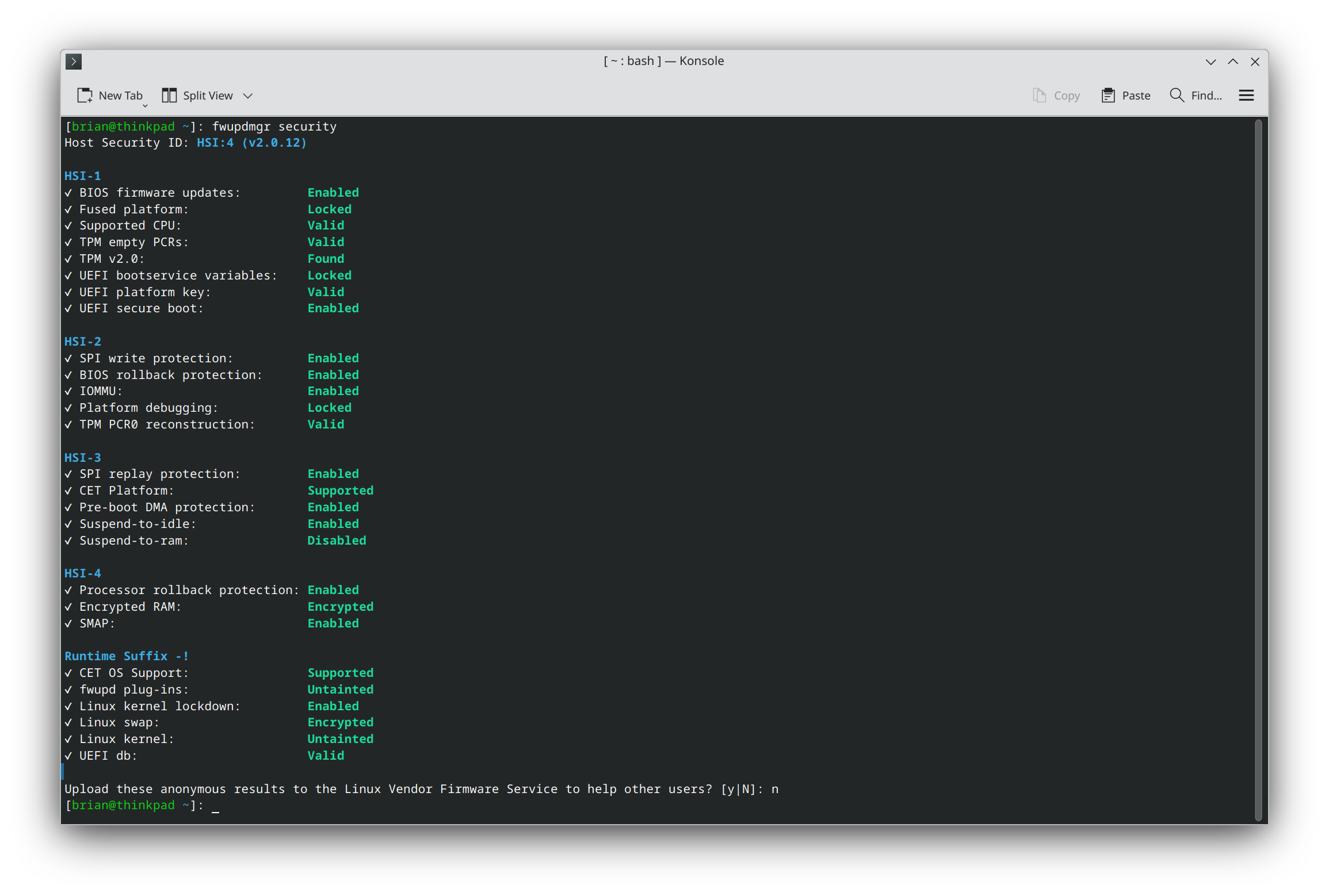Click the 'Disabled' Suspend-to-ram status
This screenshot has height=896, width=1329.
point(337,541)
